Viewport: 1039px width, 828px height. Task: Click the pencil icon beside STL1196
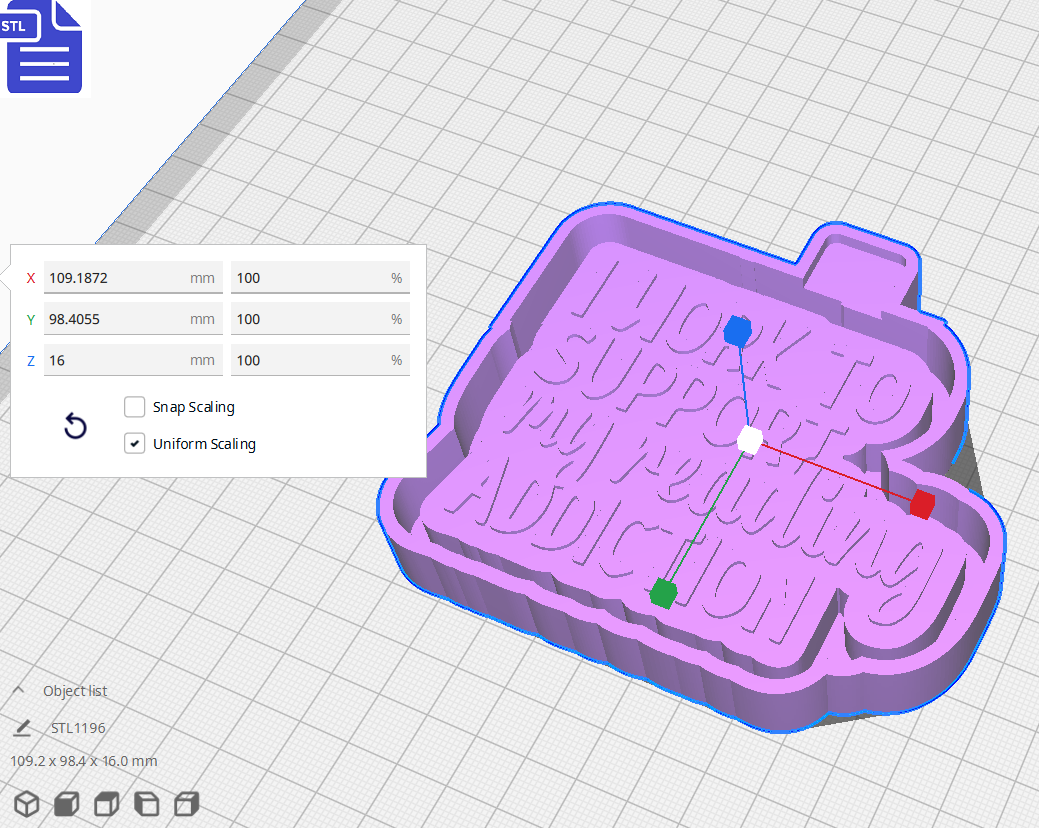tap(24, 728)
